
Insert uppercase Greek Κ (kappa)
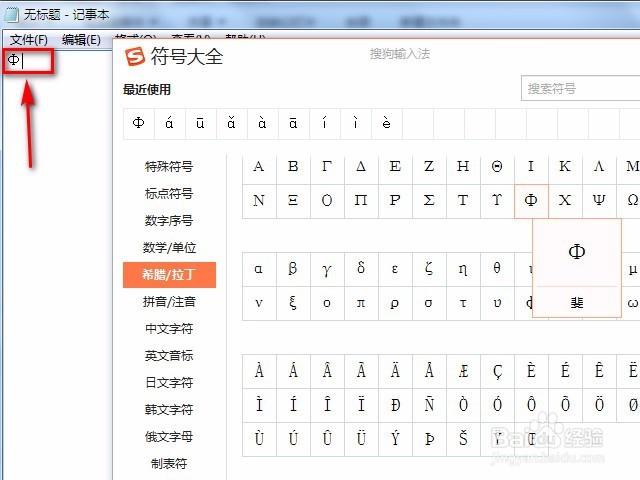[x=565, y=167]
